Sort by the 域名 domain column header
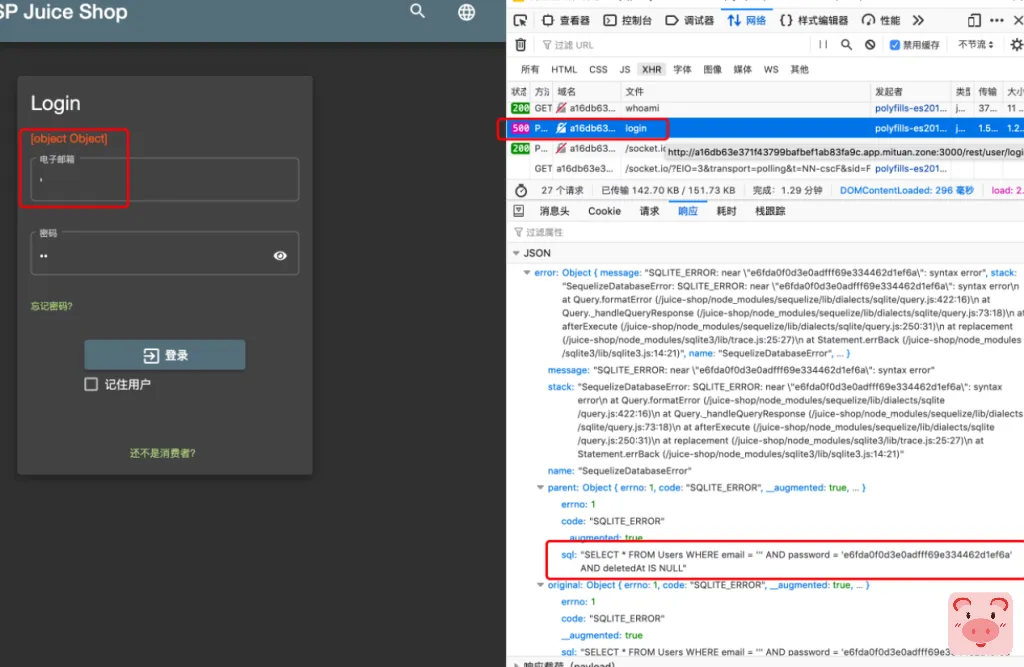Viewport: 1024px width, 667px height. coord(587,91)
